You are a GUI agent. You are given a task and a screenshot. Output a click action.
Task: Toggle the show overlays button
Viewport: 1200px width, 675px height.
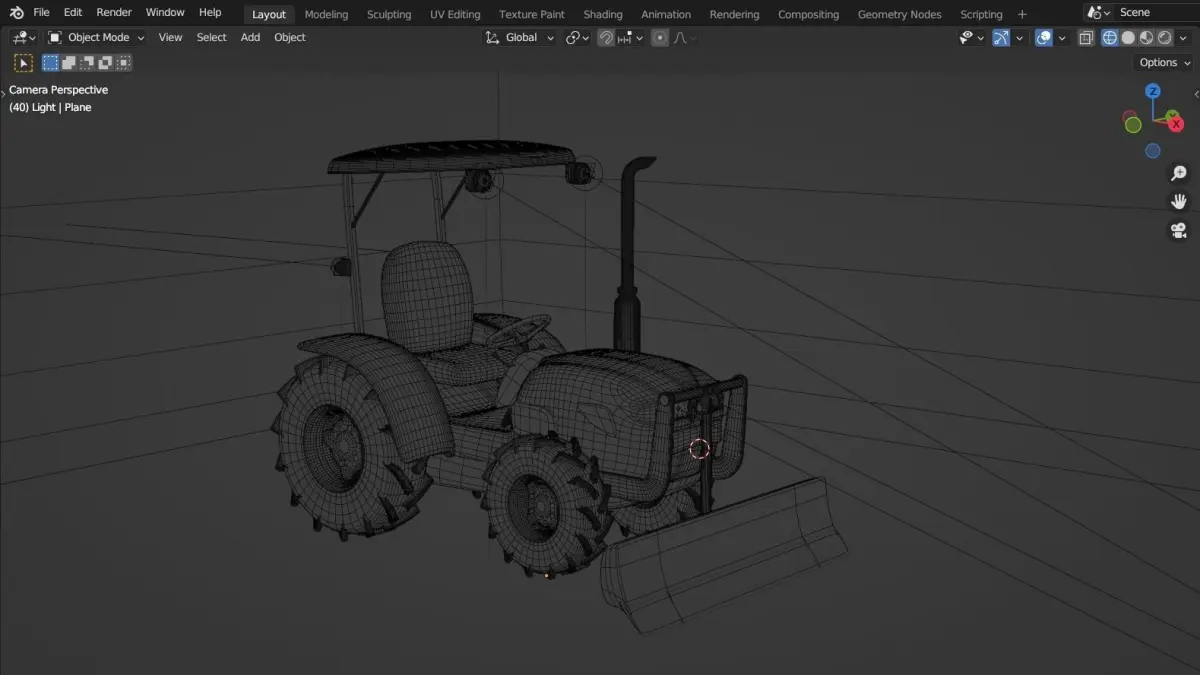pyautogui.click(x=1043, y=37)
